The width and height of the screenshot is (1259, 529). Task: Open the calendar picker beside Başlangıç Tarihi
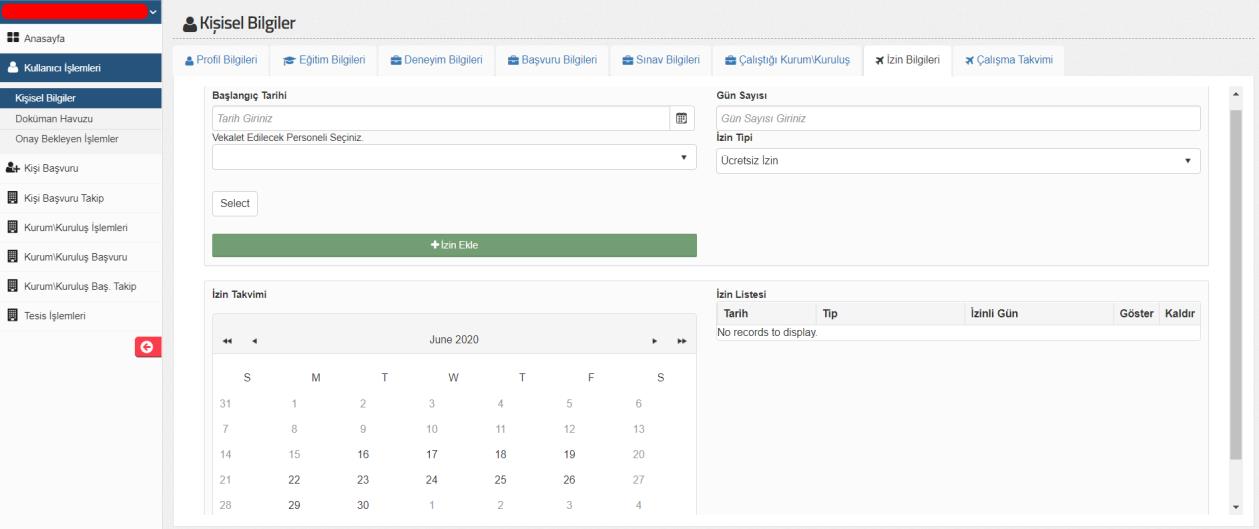coord(681,118)
